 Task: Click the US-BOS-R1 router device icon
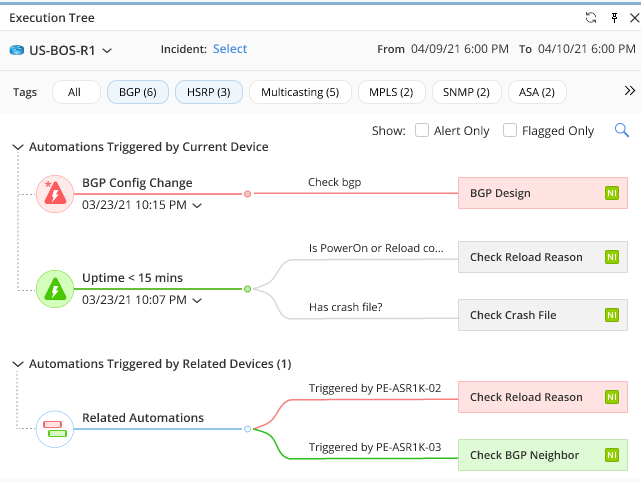click(x=17, y=50)
